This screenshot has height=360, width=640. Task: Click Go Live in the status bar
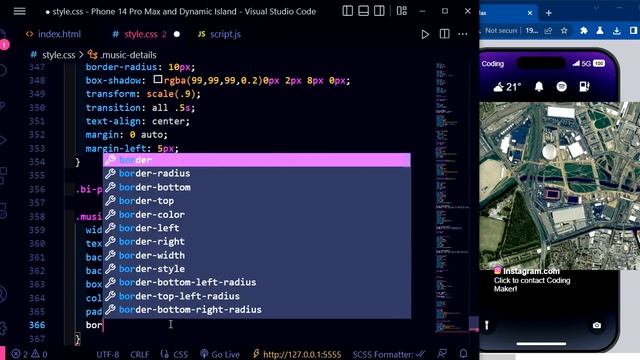click(x=220, y=354)
